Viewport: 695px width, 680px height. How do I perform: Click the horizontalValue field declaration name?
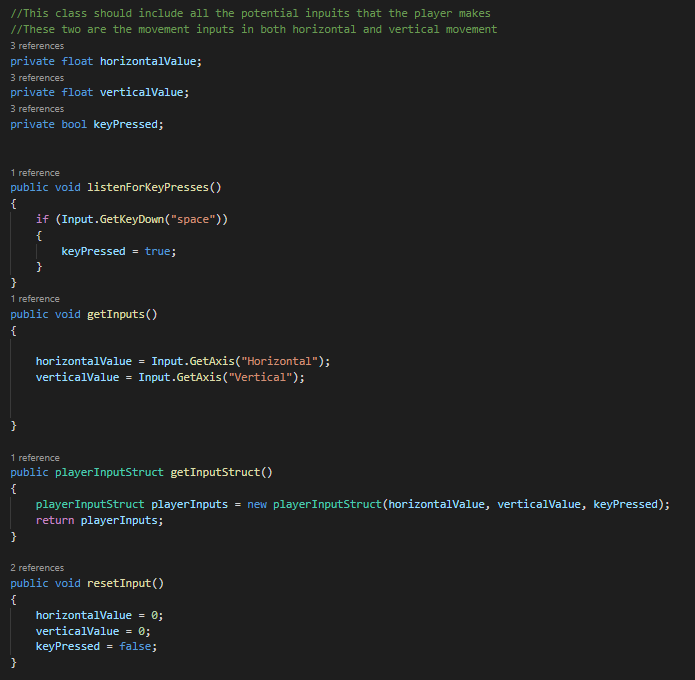tap(148, 61)
